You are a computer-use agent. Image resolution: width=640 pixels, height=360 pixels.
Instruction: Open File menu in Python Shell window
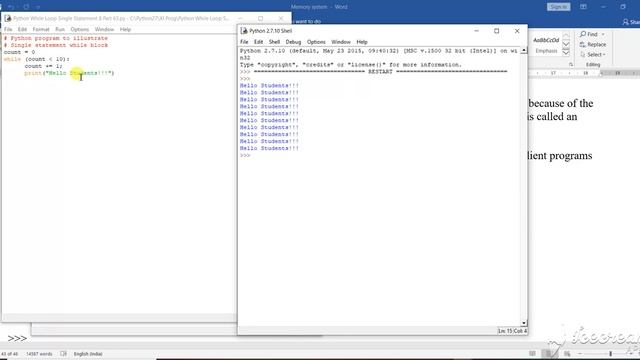[x=244, y=42]
